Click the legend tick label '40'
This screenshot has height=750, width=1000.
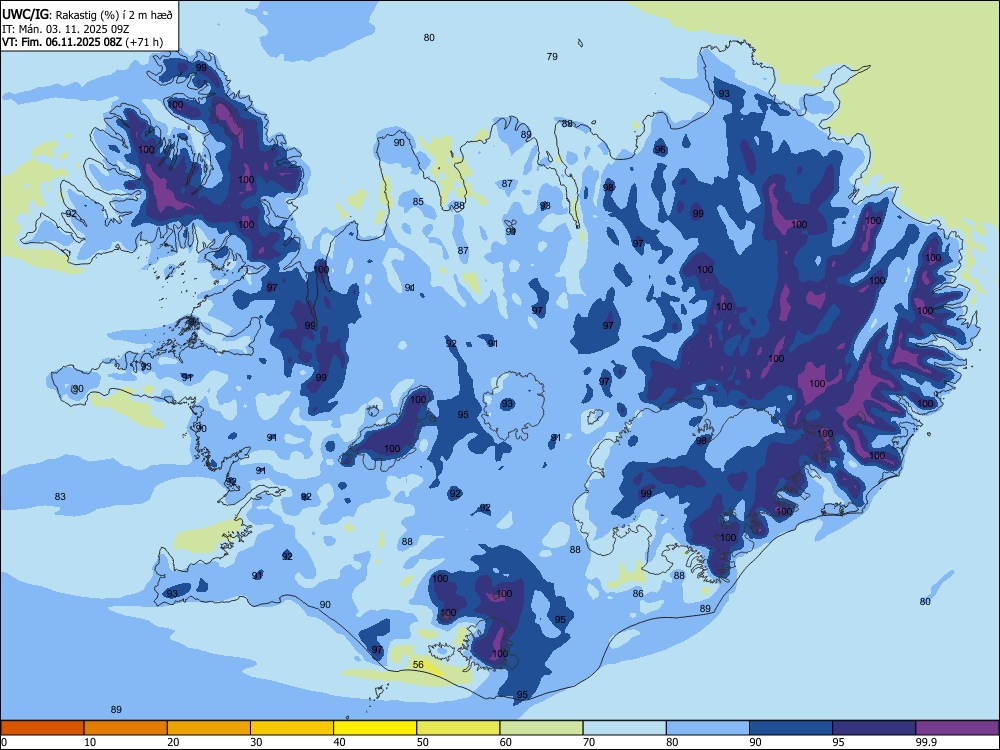[x=340, y=742]
